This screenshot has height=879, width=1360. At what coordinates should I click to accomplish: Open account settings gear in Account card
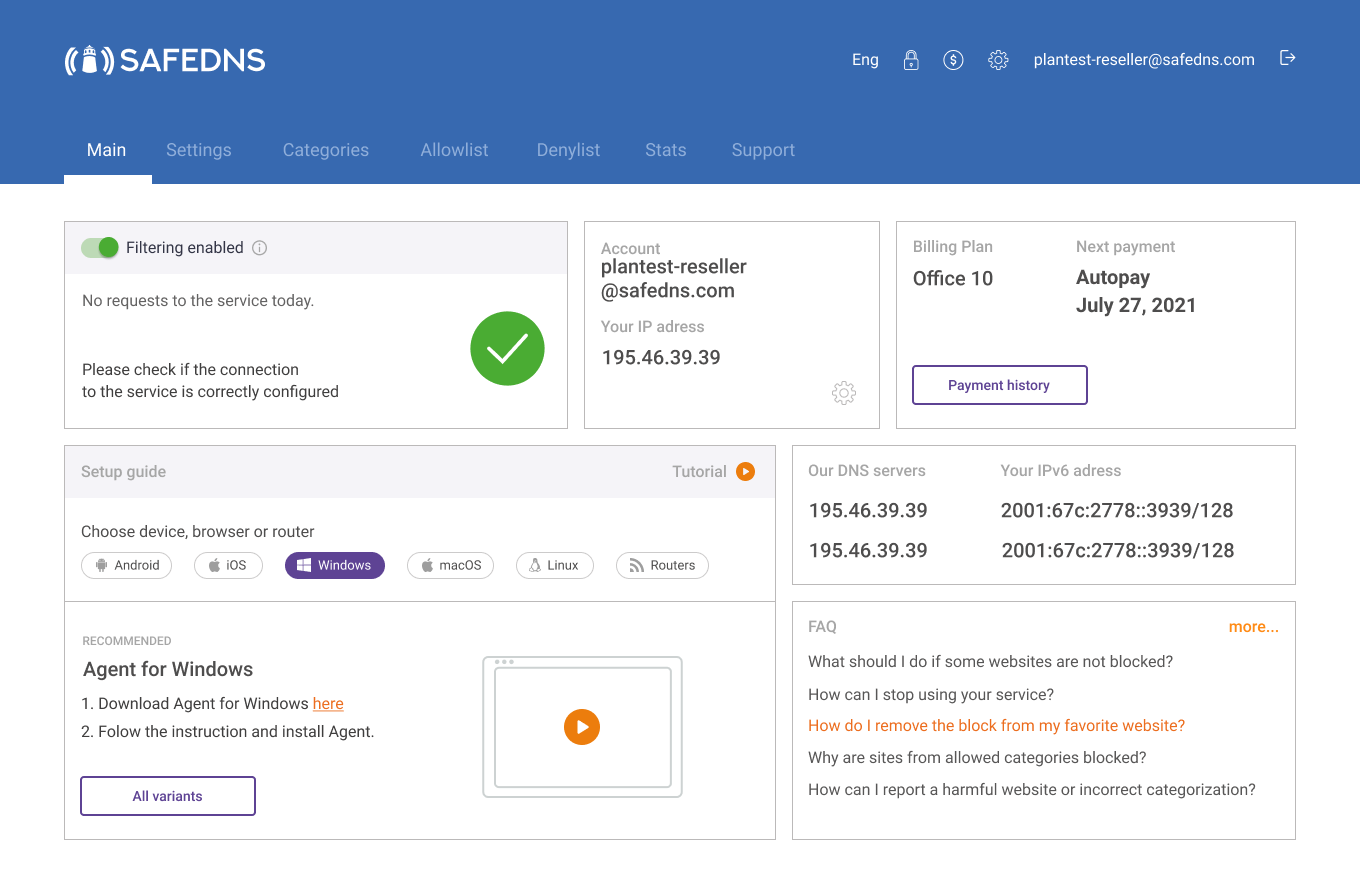point(843,392)
